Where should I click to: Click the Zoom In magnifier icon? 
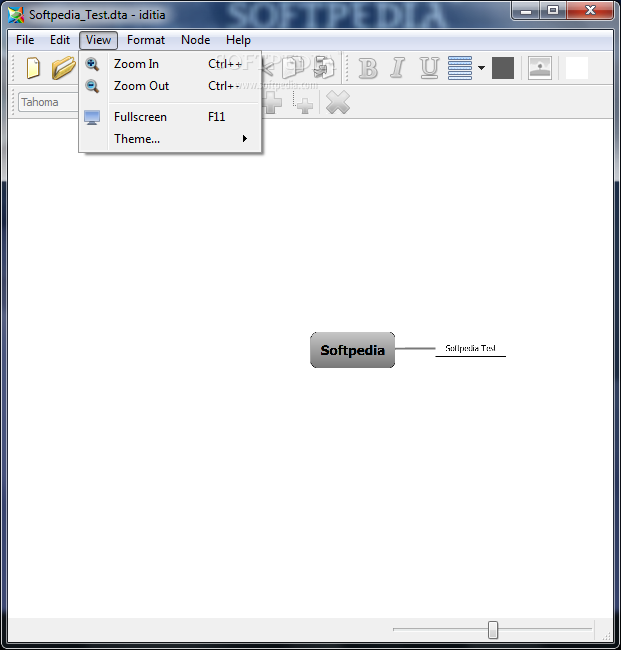(x=92, y=64)
